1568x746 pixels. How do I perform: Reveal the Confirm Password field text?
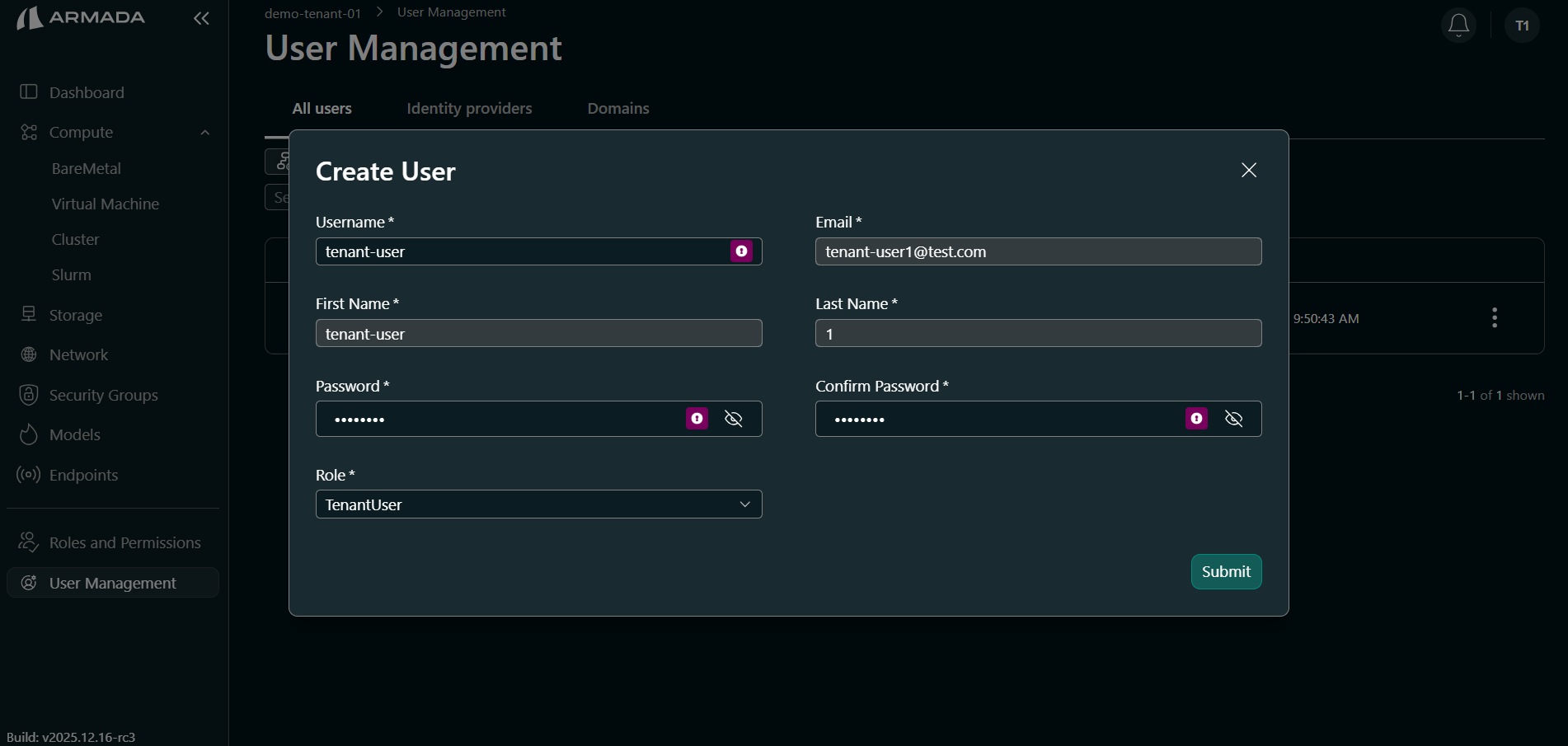(x=1233, y=419)
